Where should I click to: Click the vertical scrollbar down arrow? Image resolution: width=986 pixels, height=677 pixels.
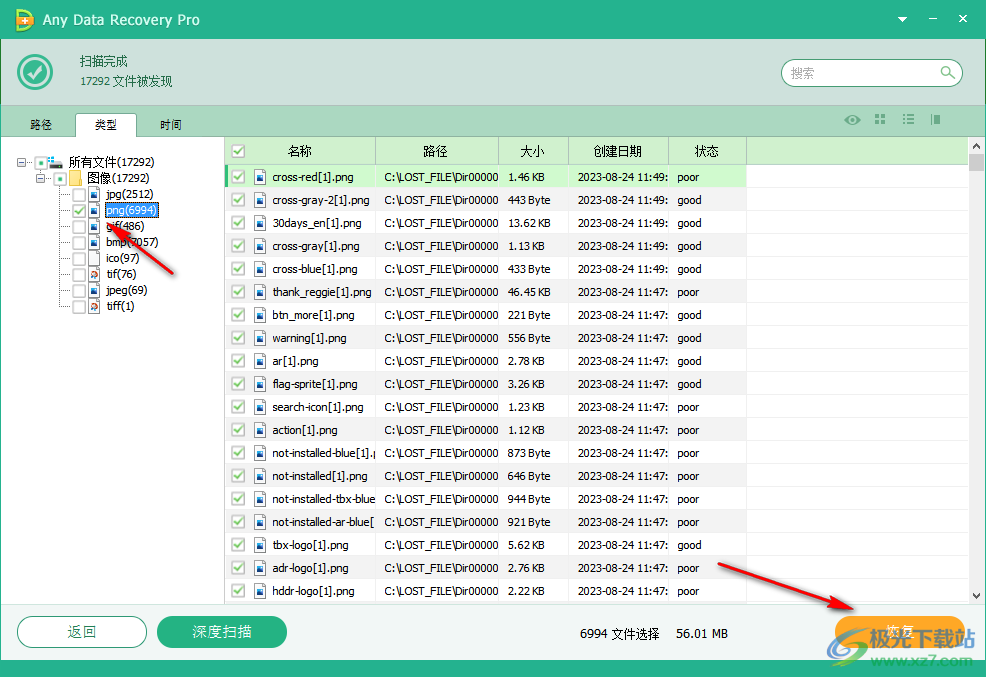tap(976, 596)
